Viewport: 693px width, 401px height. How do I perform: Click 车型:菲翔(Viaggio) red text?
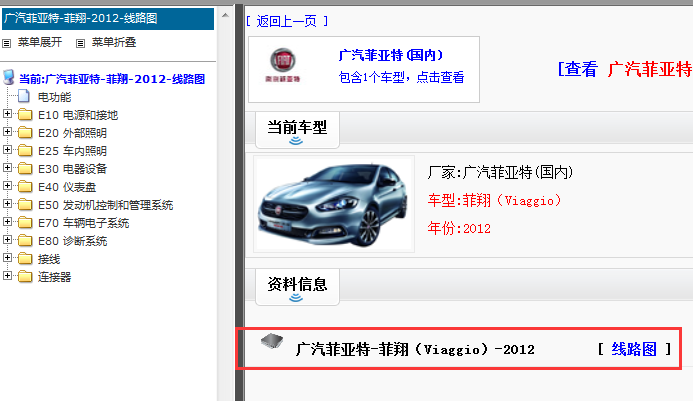[494, 201]
